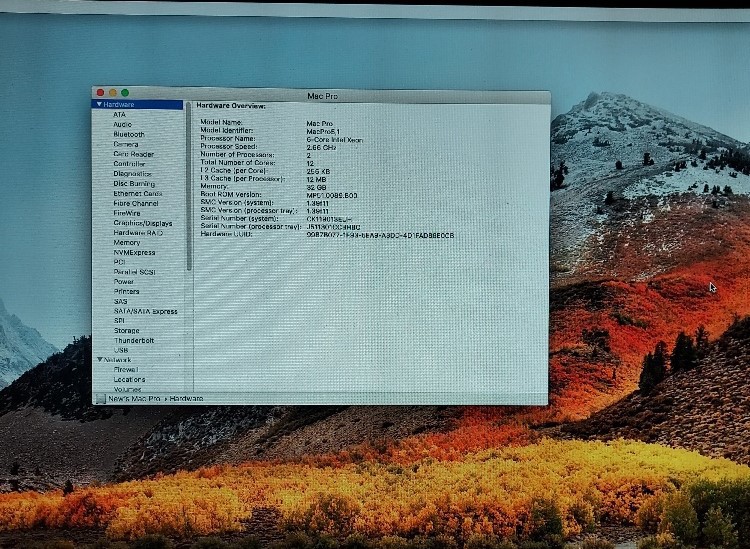
Task: Select FireWire in the sidebar
Action: click(x=127, y=213)
